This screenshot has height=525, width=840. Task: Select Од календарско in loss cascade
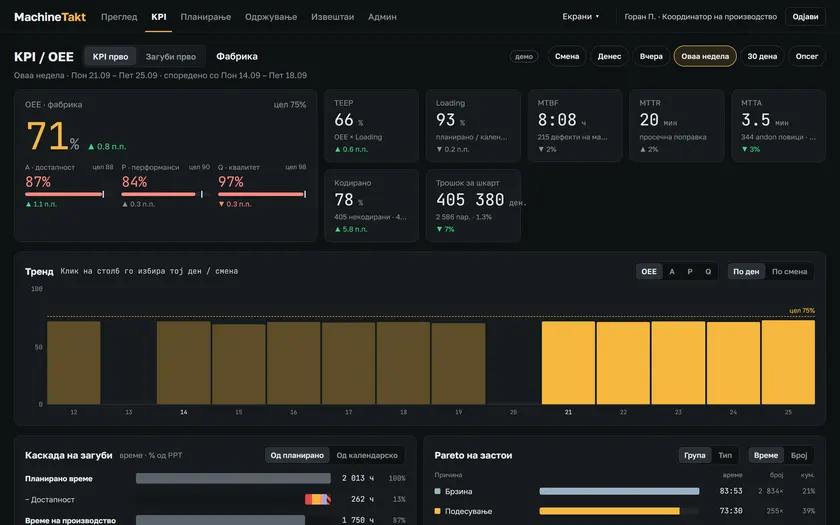[367, 455]
